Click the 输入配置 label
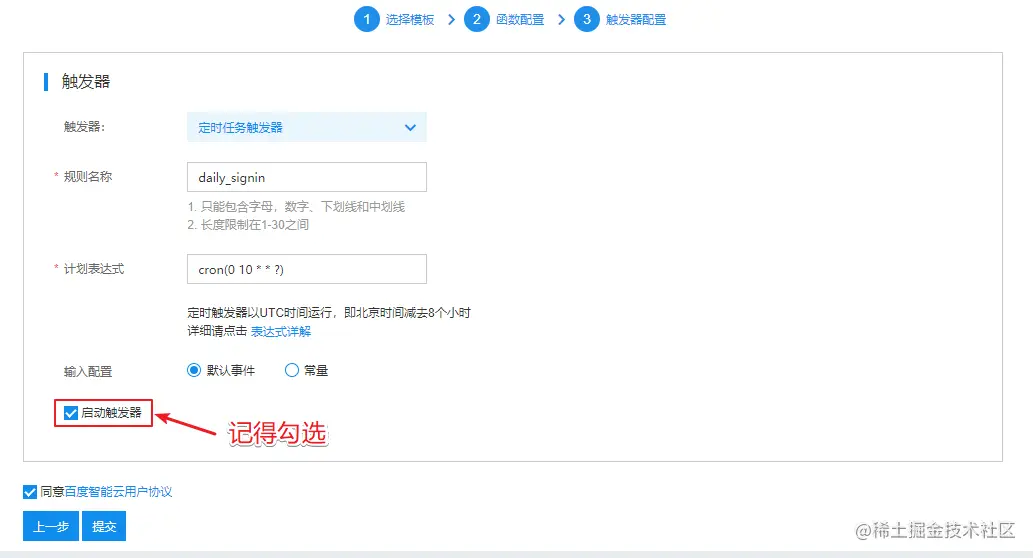1033x558 pixels. pyautogui.click(x=88, y=372)
